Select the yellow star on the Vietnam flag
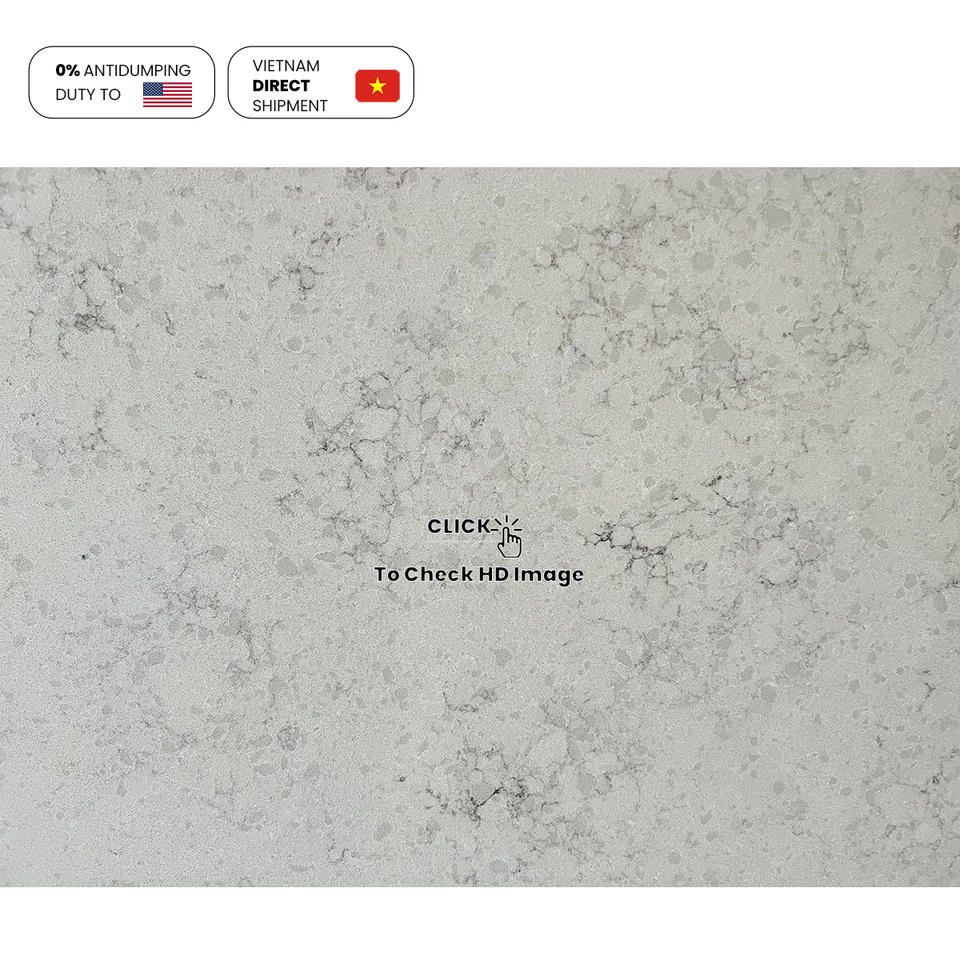The image size is (960, 960). [378, 86]
